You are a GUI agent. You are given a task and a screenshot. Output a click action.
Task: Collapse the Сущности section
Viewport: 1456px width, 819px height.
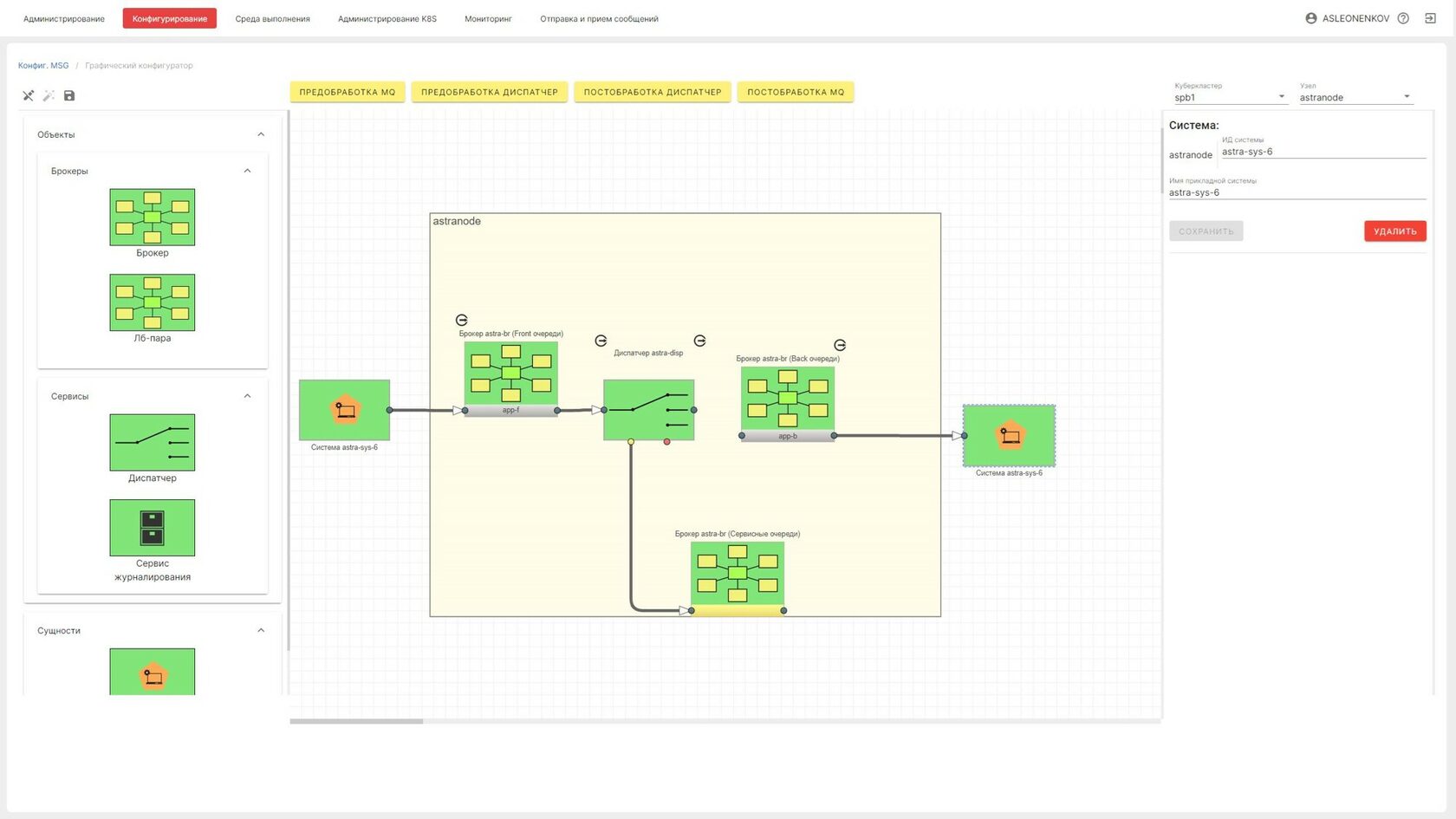(261, 630)
